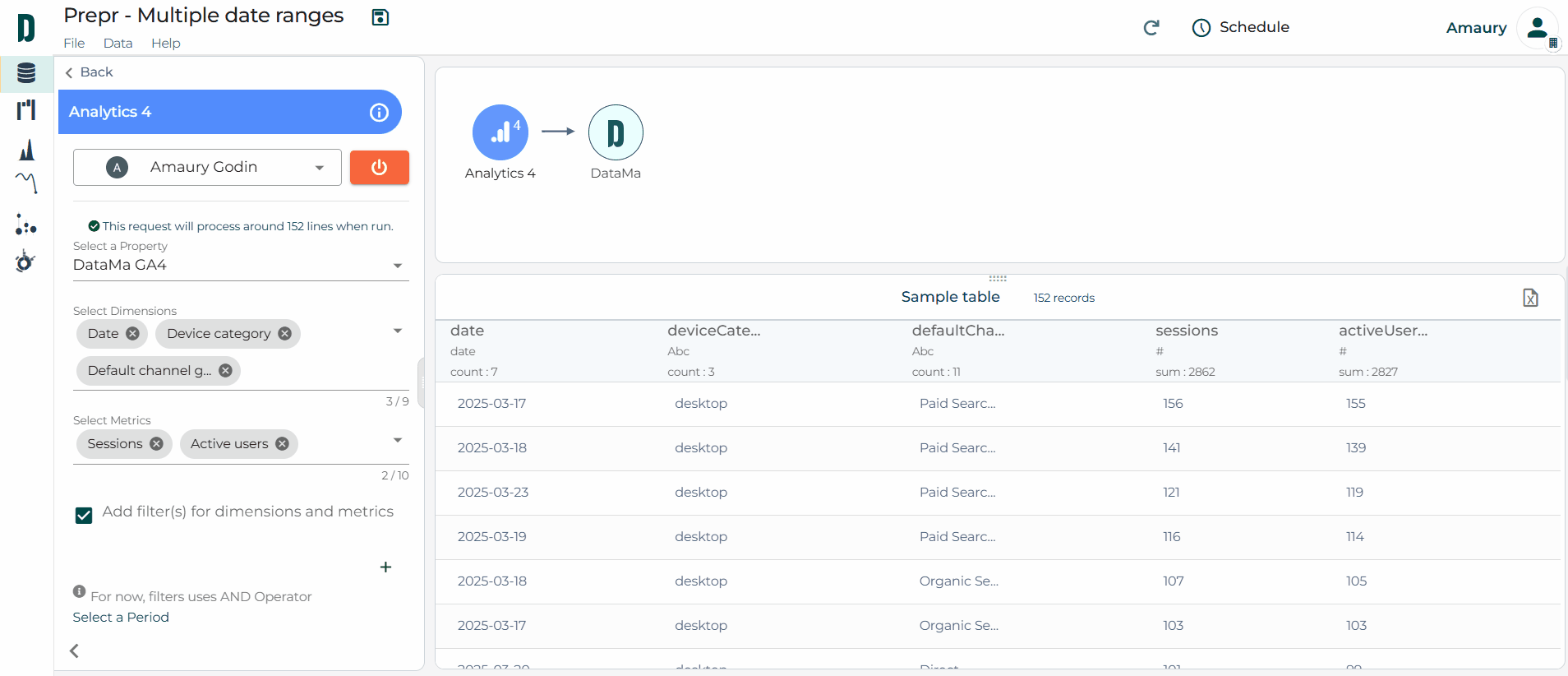Select the active users cell 114
The image size is (1568, 676).
[x=1354, y=537]
